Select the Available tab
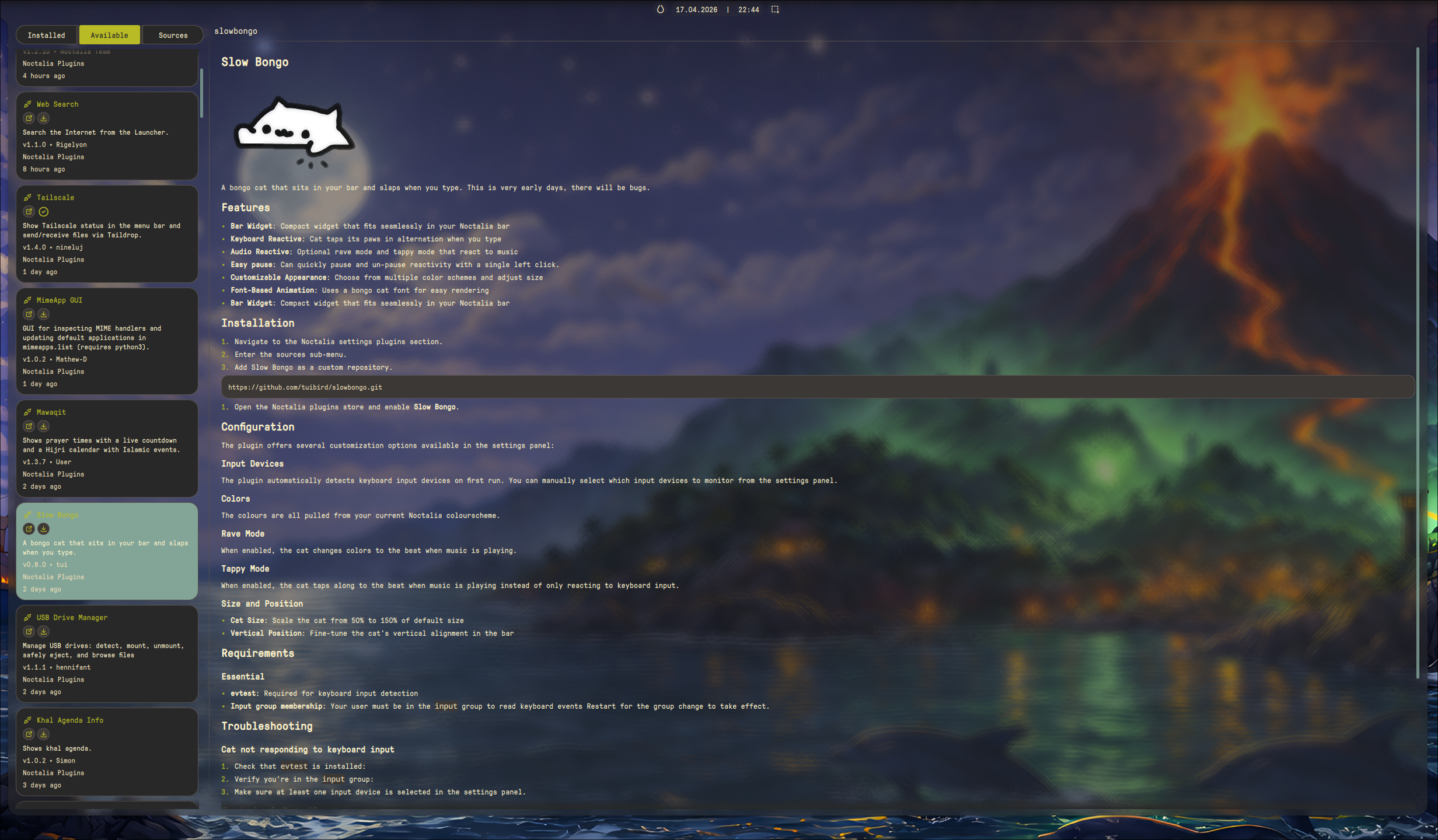This screenshot has width=1438, height=840. pos(109,35)
